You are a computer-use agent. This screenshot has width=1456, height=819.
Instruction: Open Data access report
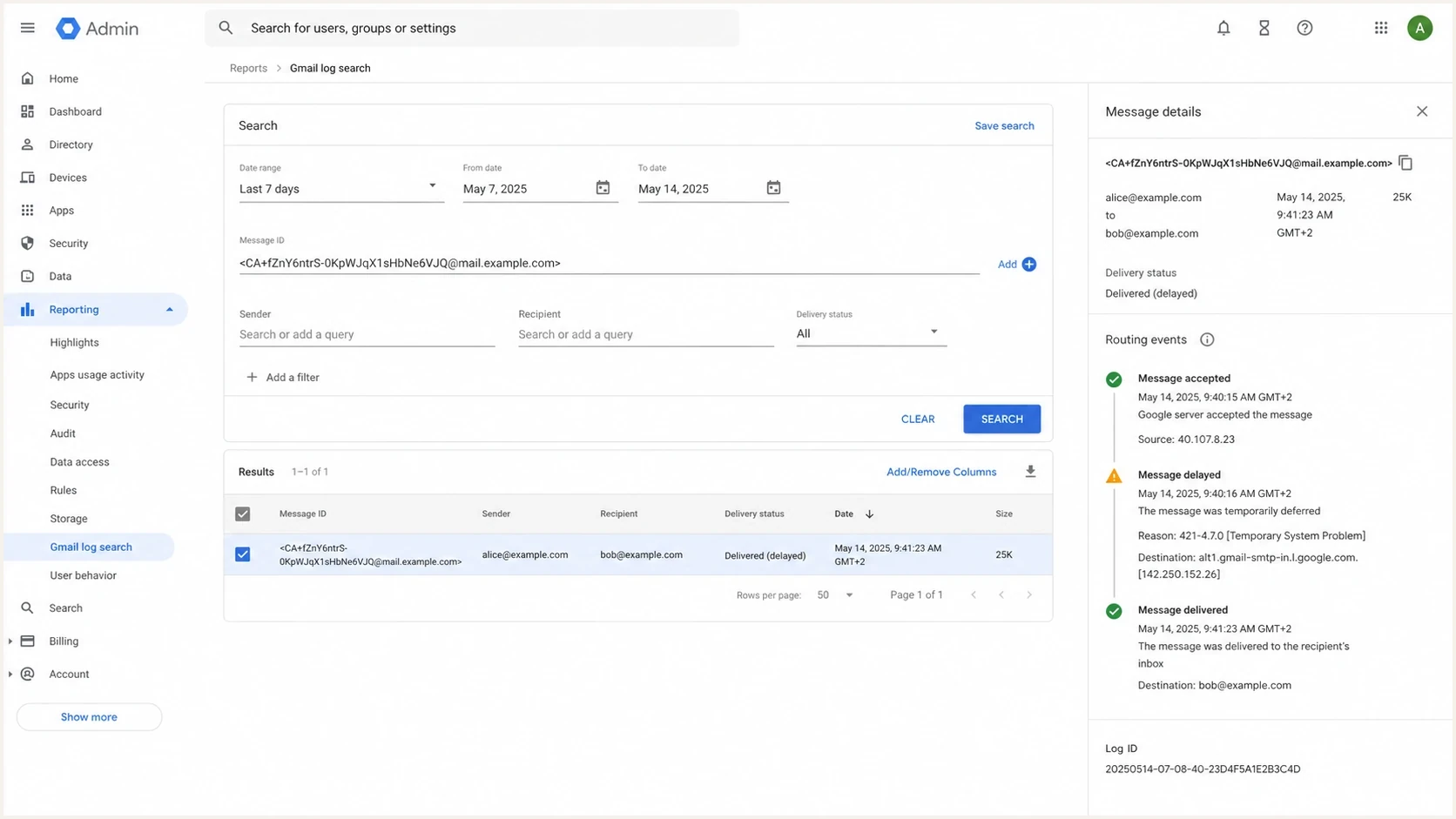click(x=80, y=462)
